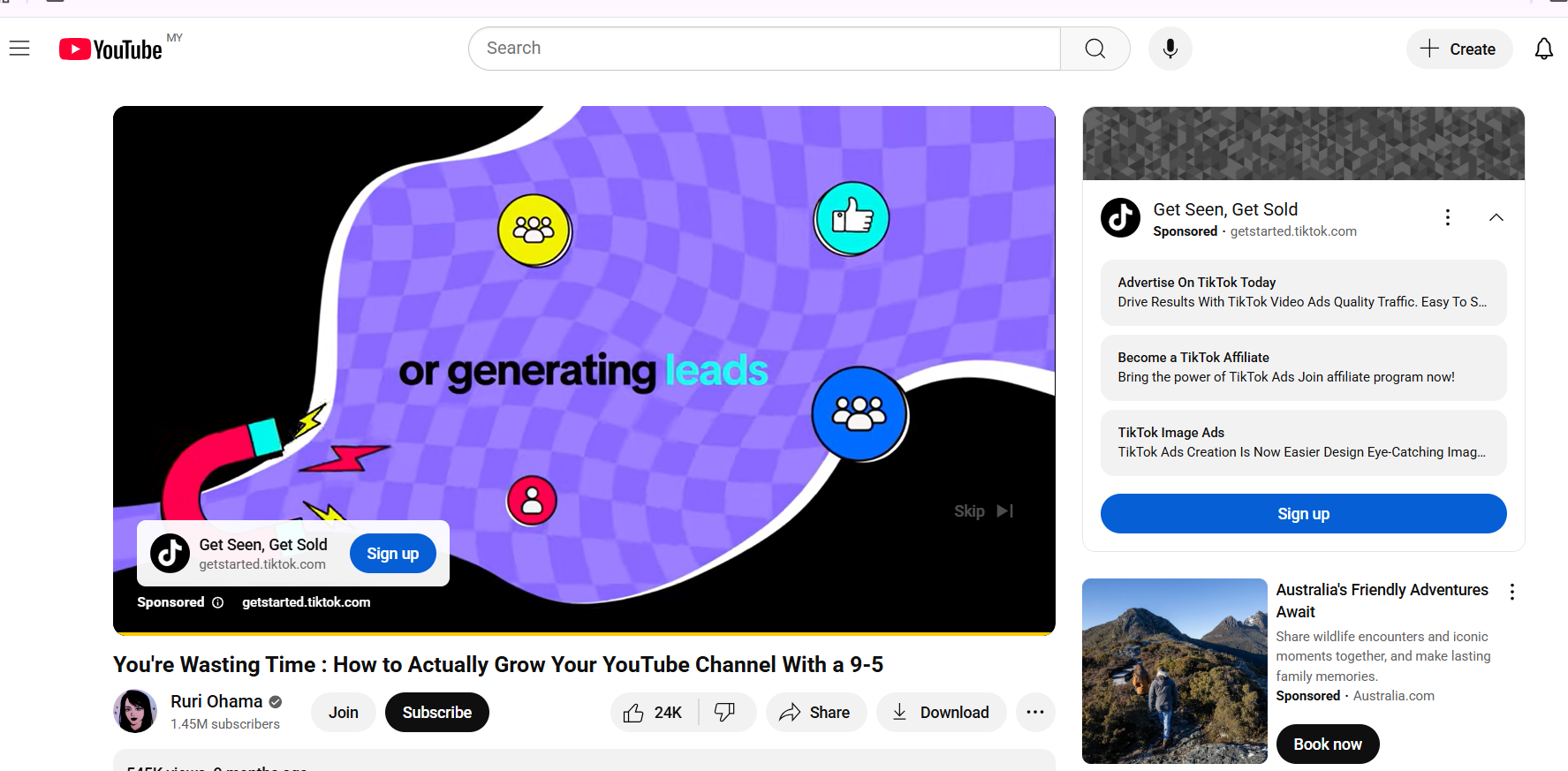Click the search magnifier button
1568x771 pixels.
(x=1095, y=49)
